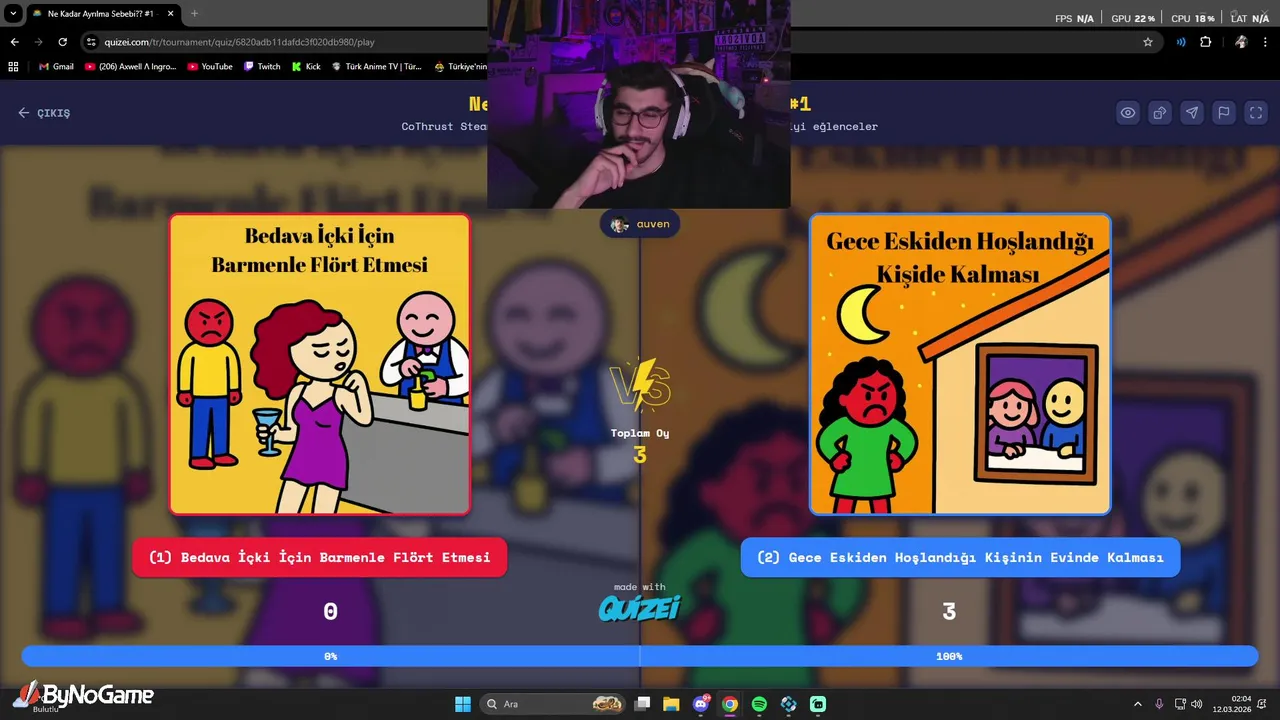This screenshot has height=720, width=1280.
Task: Open Discord from the taskbar
Action: tap(701, 704)
